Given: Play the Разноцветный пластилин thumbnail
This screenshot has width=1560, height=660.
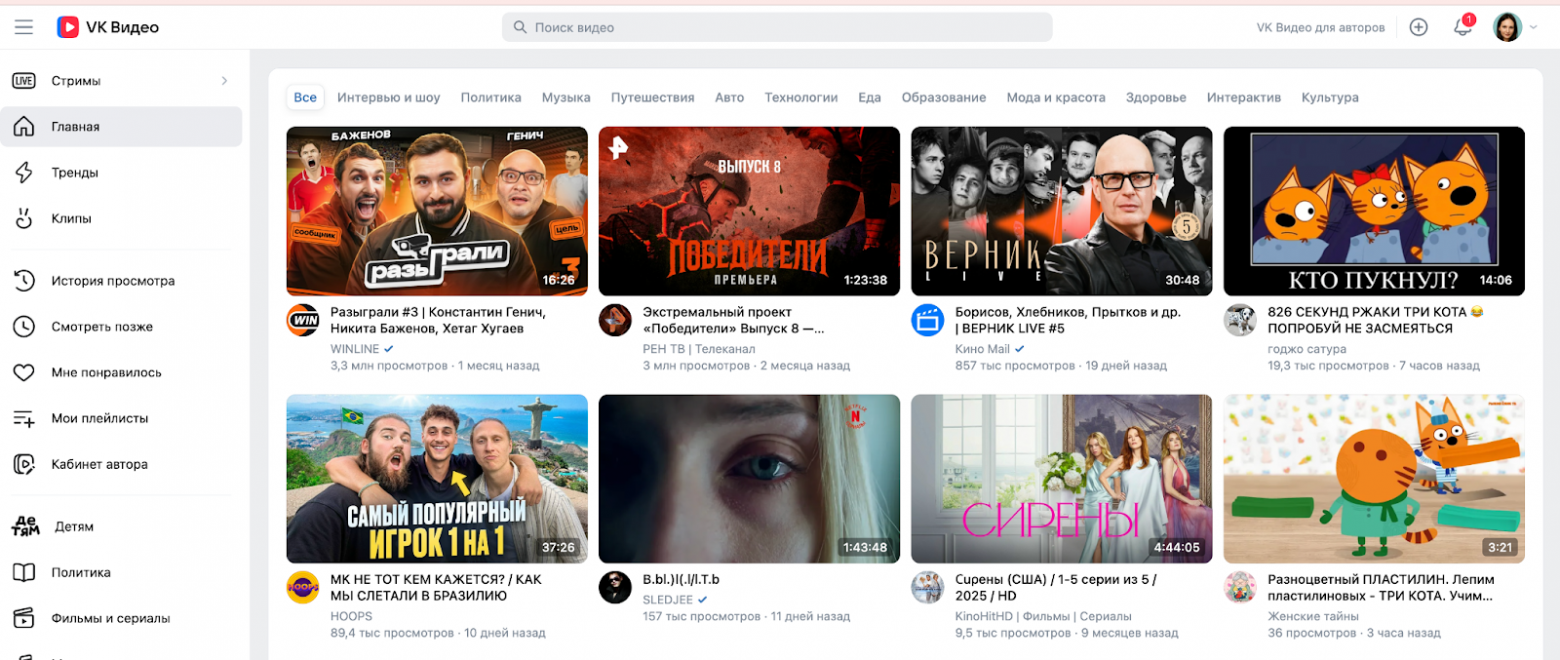Looking at the screenshot, I should (1374, 479).
